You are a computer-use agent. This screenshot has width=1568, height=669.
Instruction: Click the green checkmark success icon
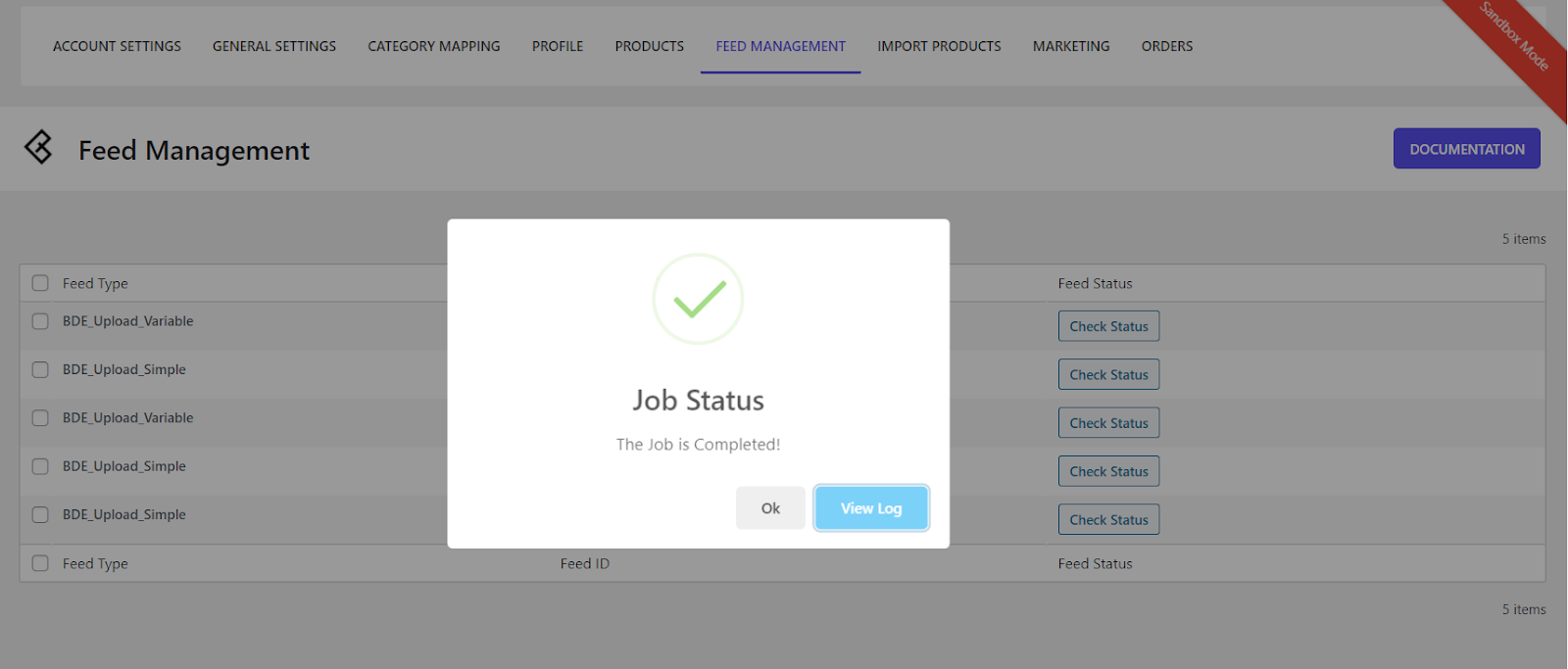pos(698,299)
